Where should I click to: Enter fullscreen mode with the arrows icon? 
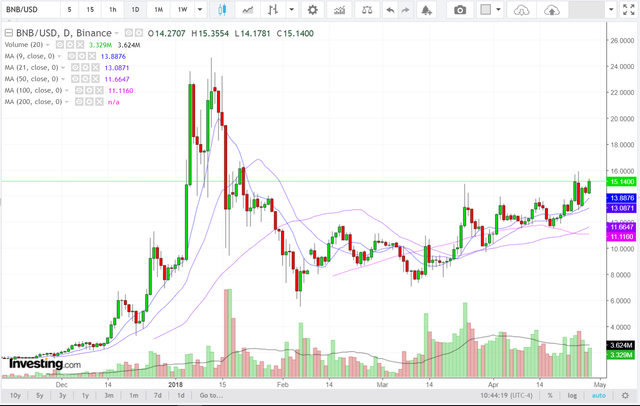coord(629,10)
